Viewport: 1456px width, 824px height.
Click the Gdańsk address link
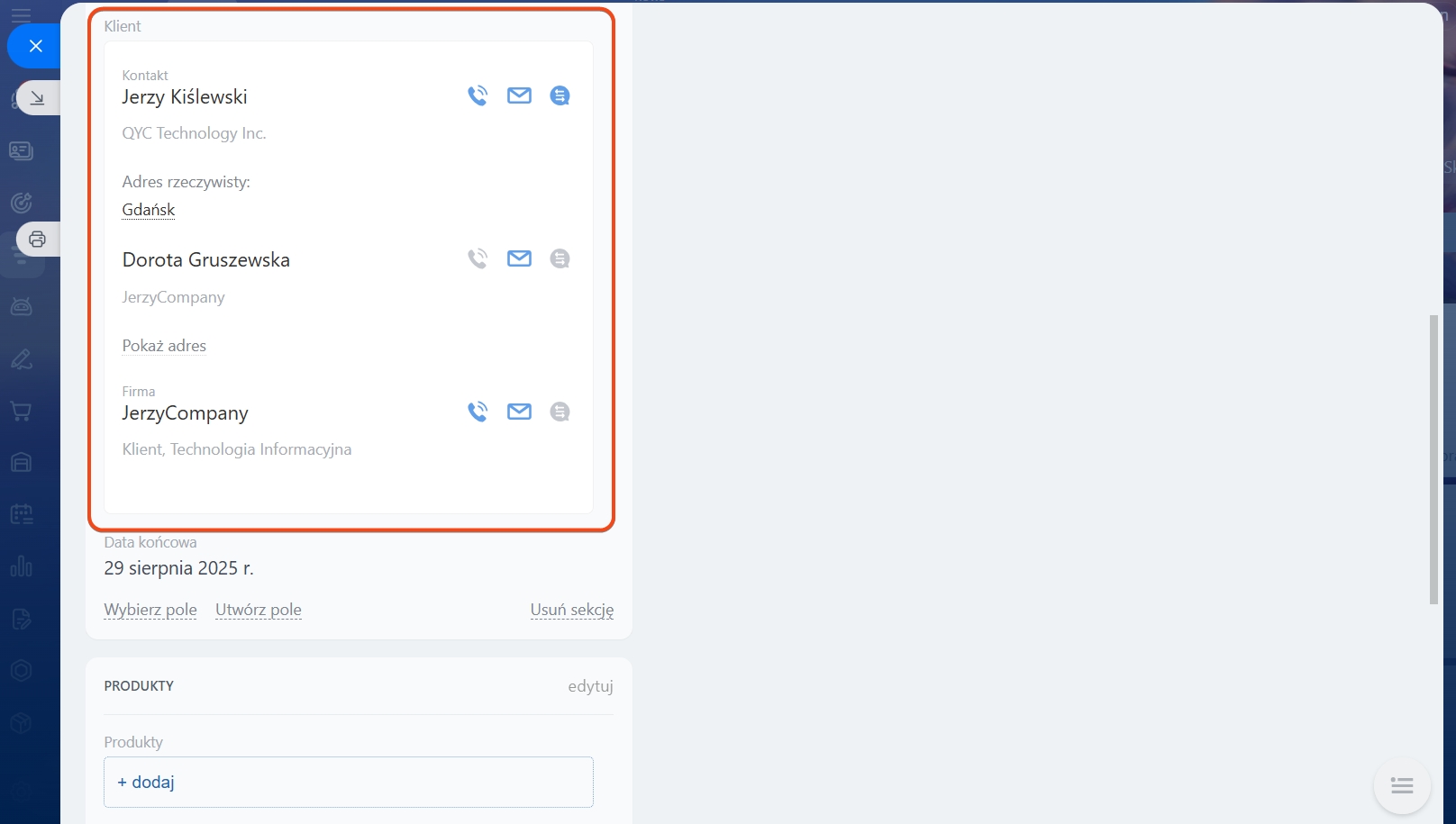point(149,210)
